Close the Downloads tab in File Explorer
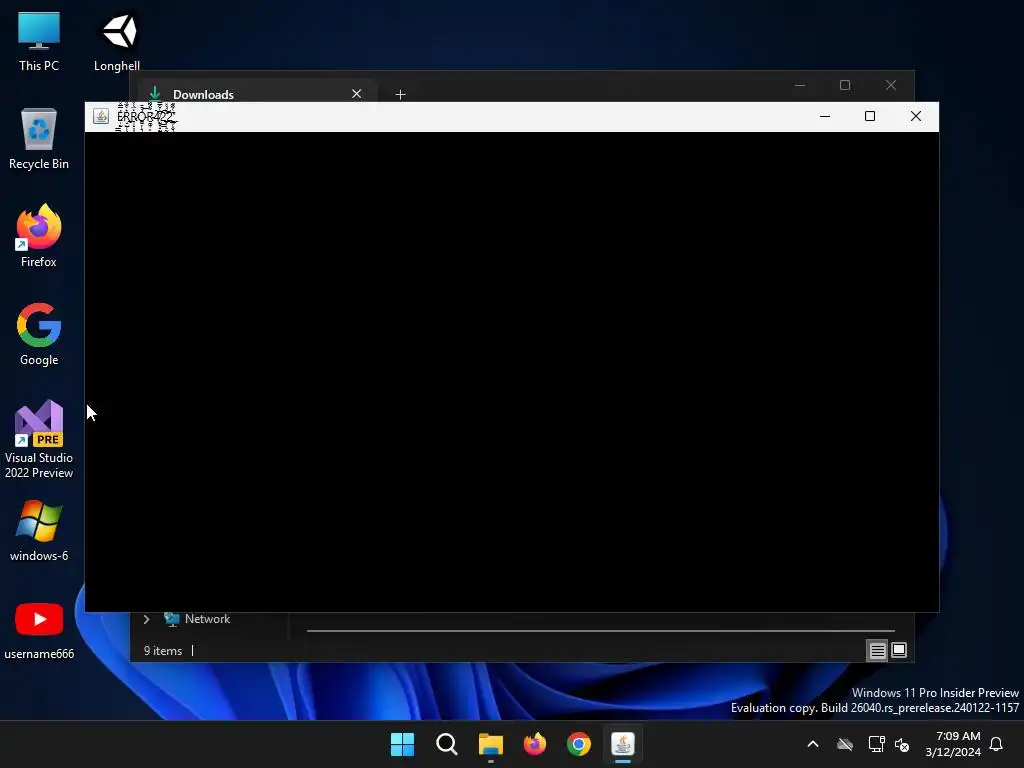Image resolution: width=1024 pixels, height=768 pixels. point(357,94)
